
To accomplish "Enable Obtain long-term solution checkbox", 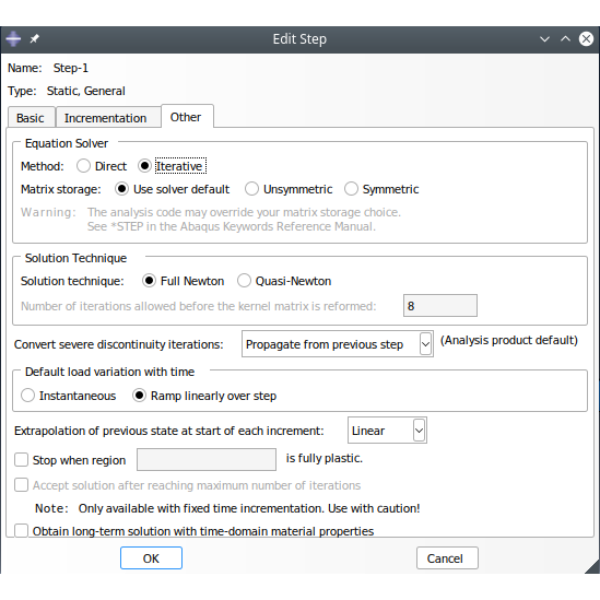I will click(21, 530).
